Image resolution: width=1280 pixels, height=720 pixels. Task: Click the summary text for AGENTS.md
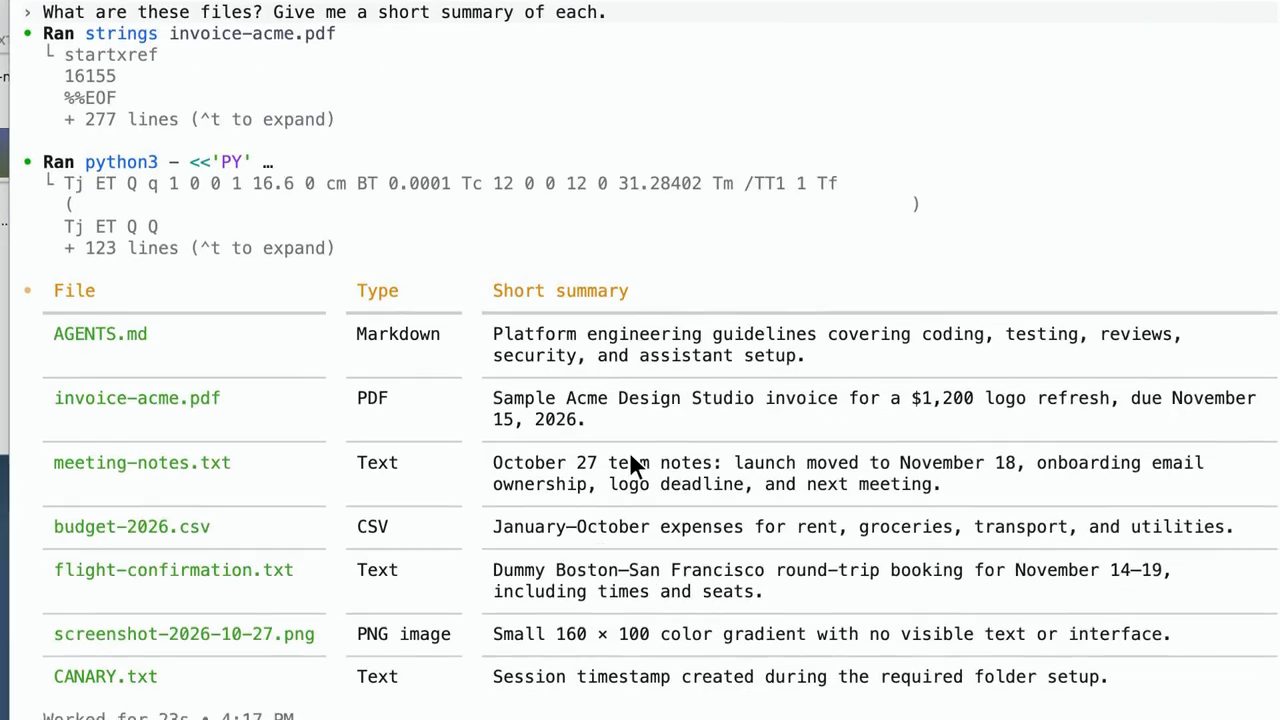coord(837,345)
